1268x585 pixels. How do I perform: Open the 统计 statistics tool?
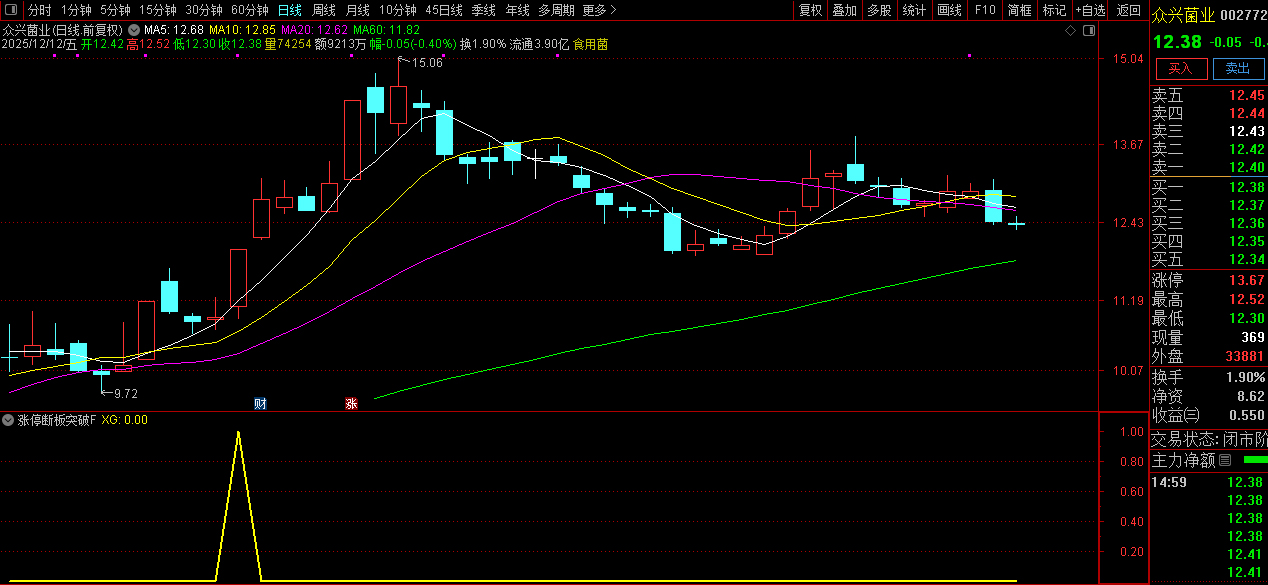tap(914, 10)
